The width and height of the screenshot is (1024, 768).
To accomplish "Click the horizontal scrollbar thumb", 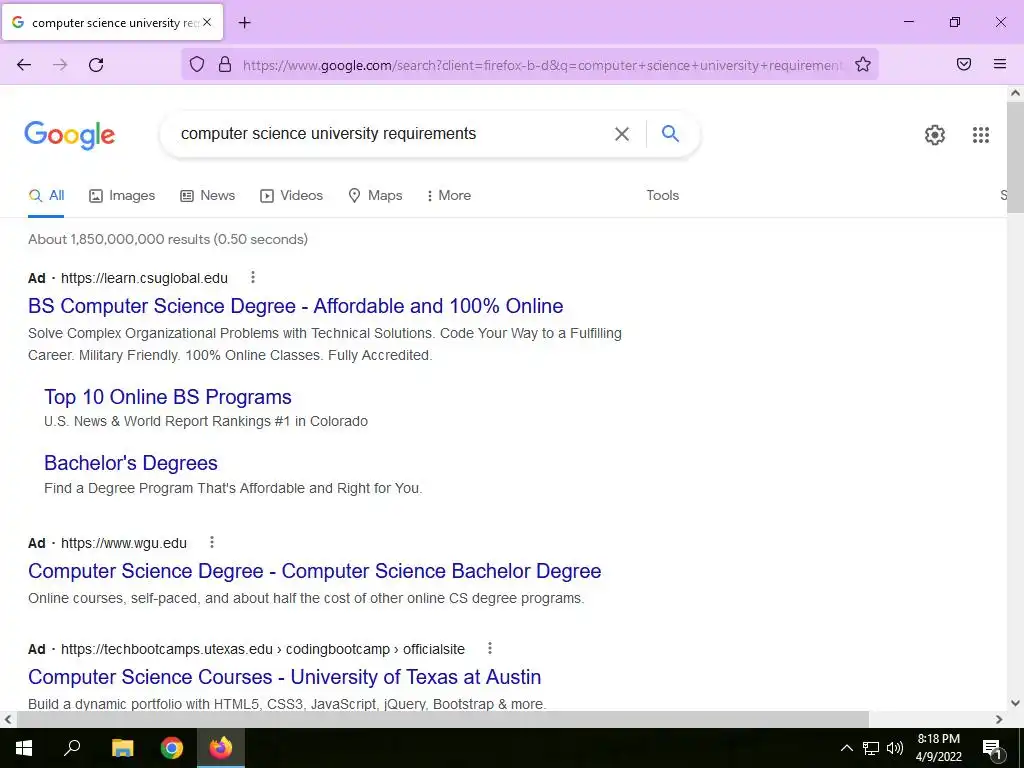I will (x=443, y=719).
